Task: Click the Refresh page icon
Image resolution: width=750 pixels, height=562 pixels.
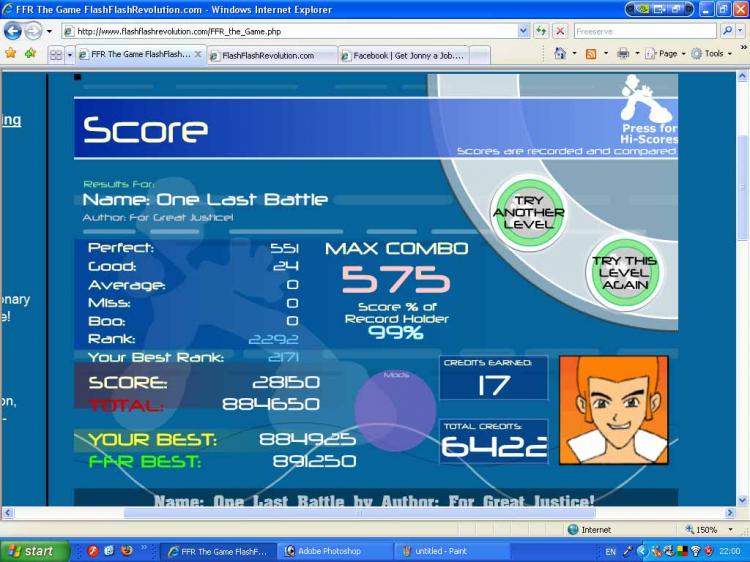Action: pyautogui.click(x=541, y=32)
